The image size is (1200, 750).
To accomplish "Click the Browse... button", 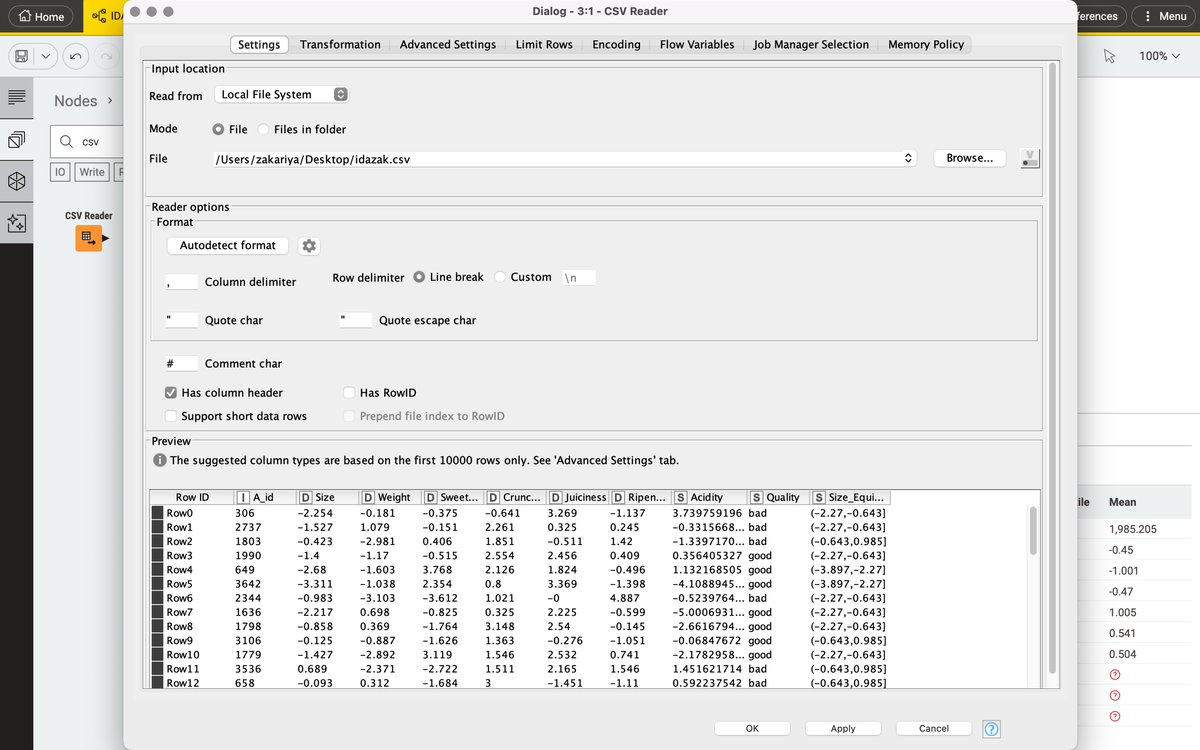I will (969, 158).
